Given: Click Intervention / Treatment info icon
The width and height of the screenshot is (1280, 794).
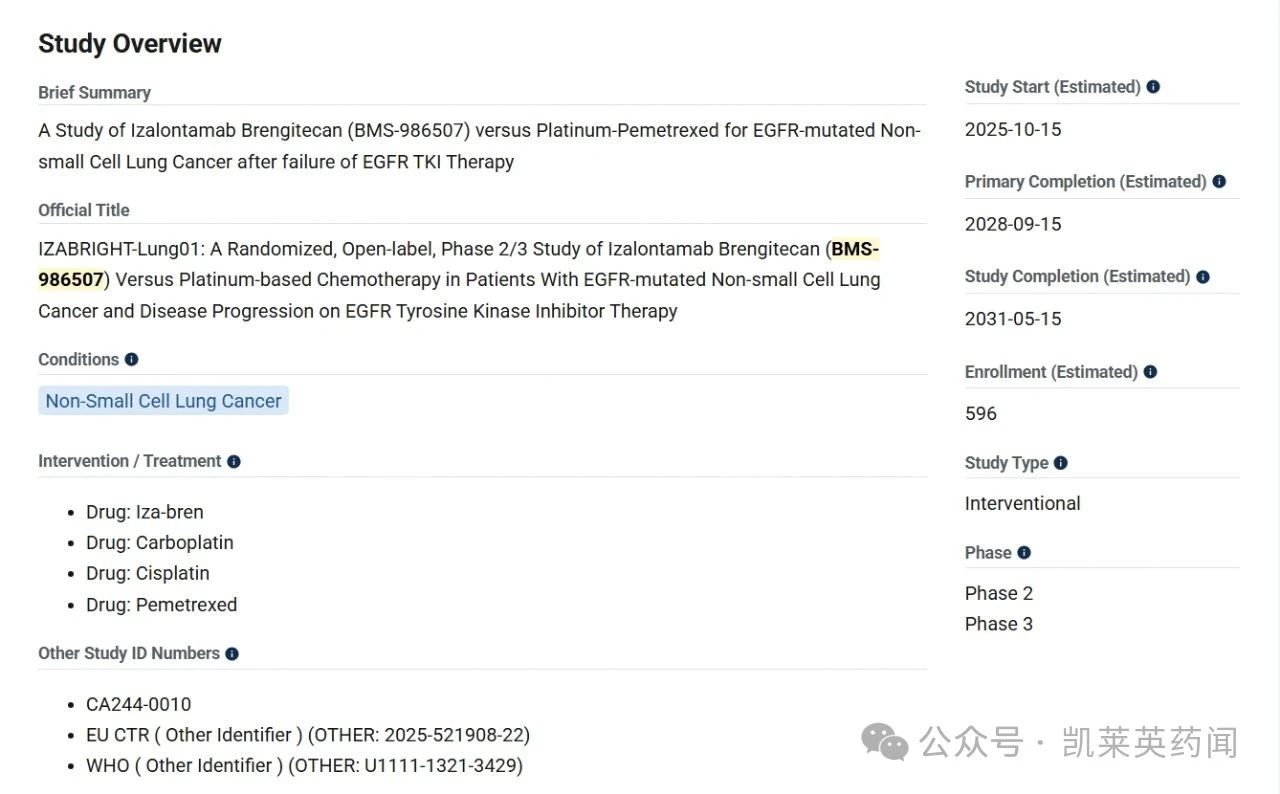Looking at the screenshot, I should pyautogui.click(x=234, y=462).
